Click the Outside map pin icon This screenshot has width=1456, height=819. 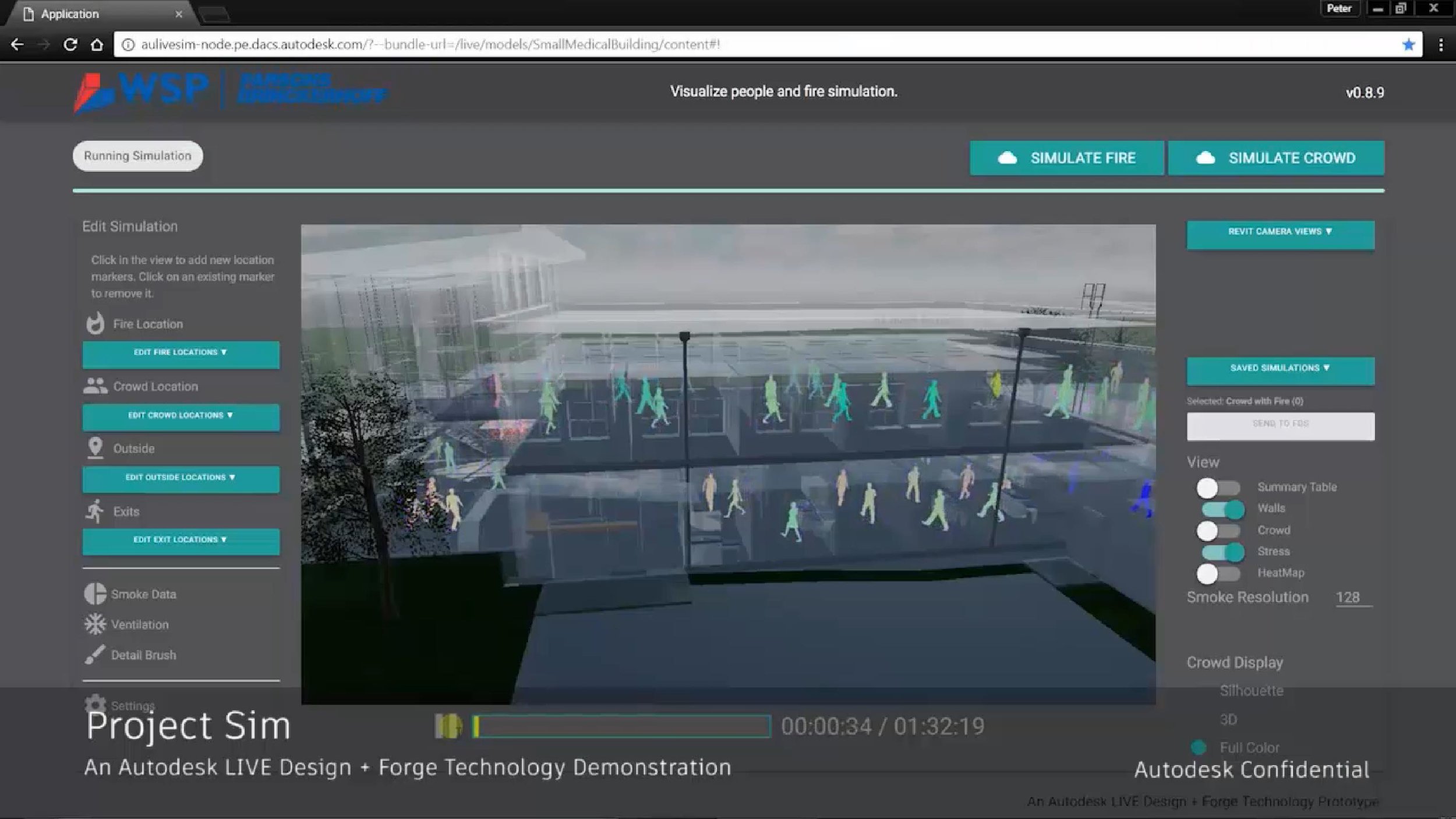pyautogui.click(x=95, y=448)
